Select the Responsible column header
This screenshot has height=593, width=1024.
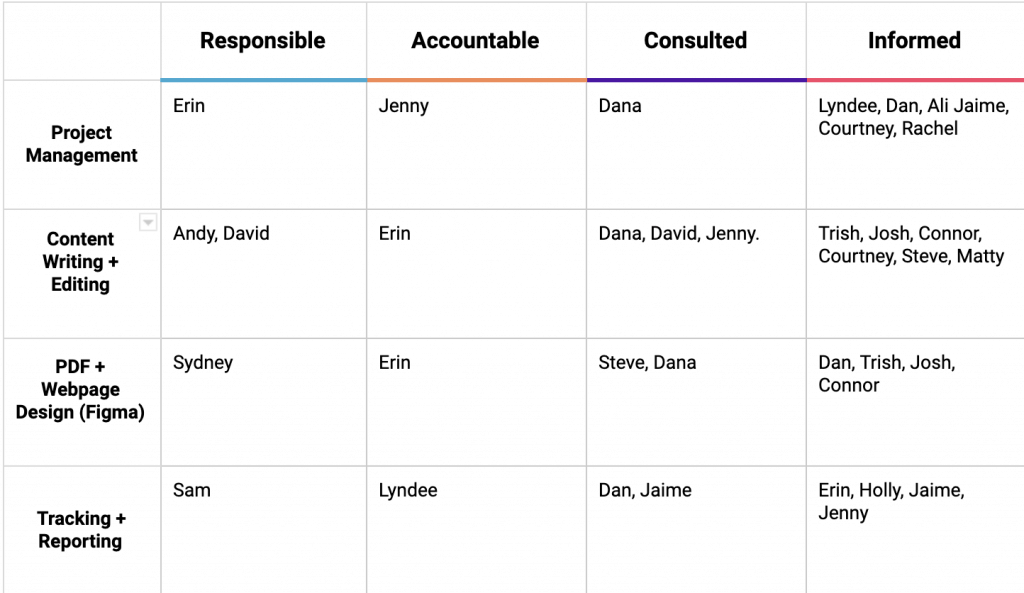(x=264, y=40)
